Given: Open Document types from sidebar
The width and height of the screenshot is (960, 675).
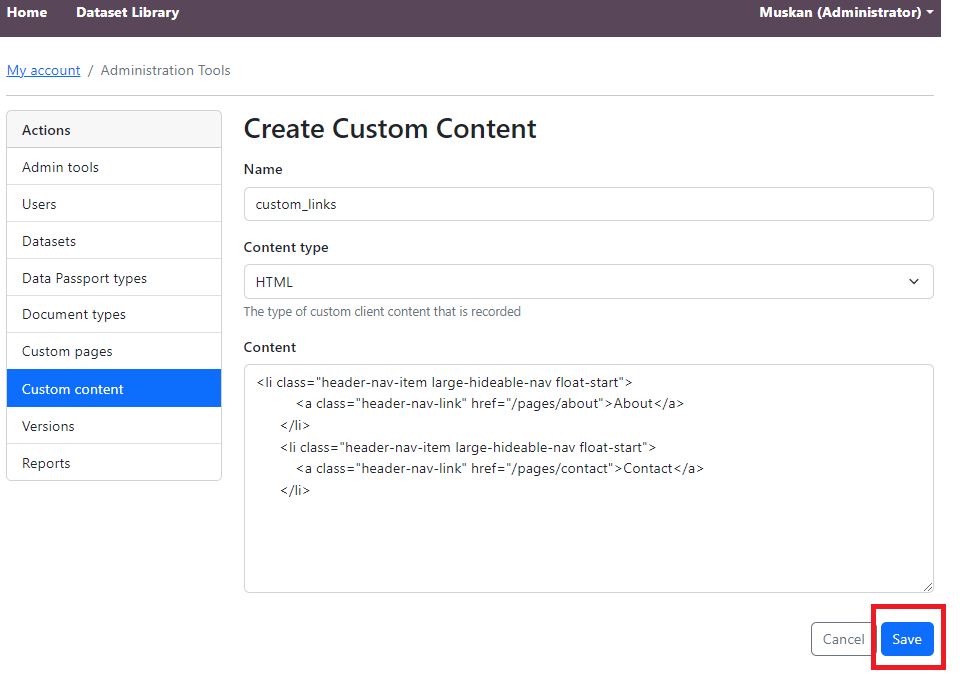Looking at the screenshot, I should pos(74,314).
